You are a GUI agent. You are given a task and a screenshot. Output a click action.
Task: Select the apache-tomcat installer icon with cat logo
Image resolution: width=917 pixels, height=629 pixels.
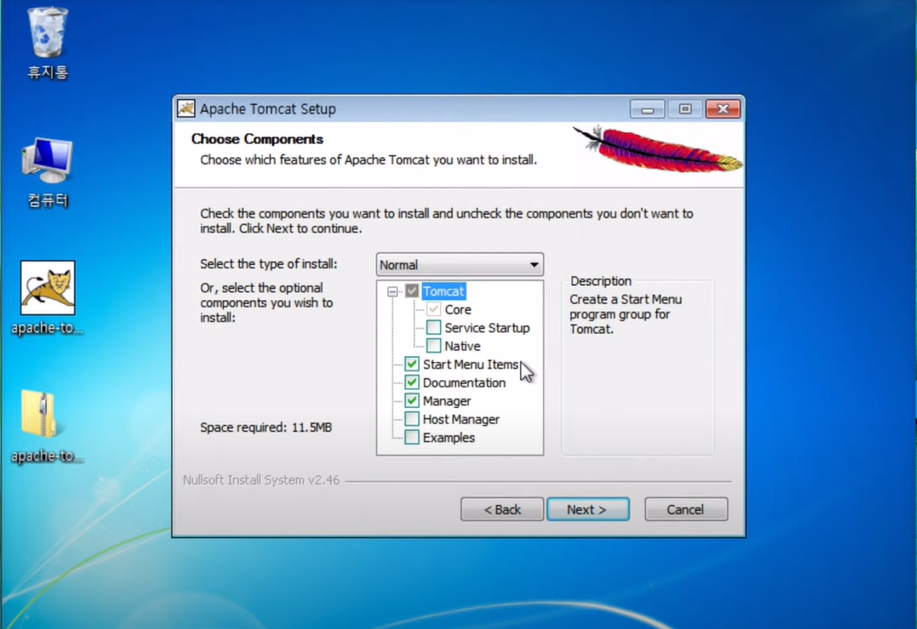coord(47,297)
